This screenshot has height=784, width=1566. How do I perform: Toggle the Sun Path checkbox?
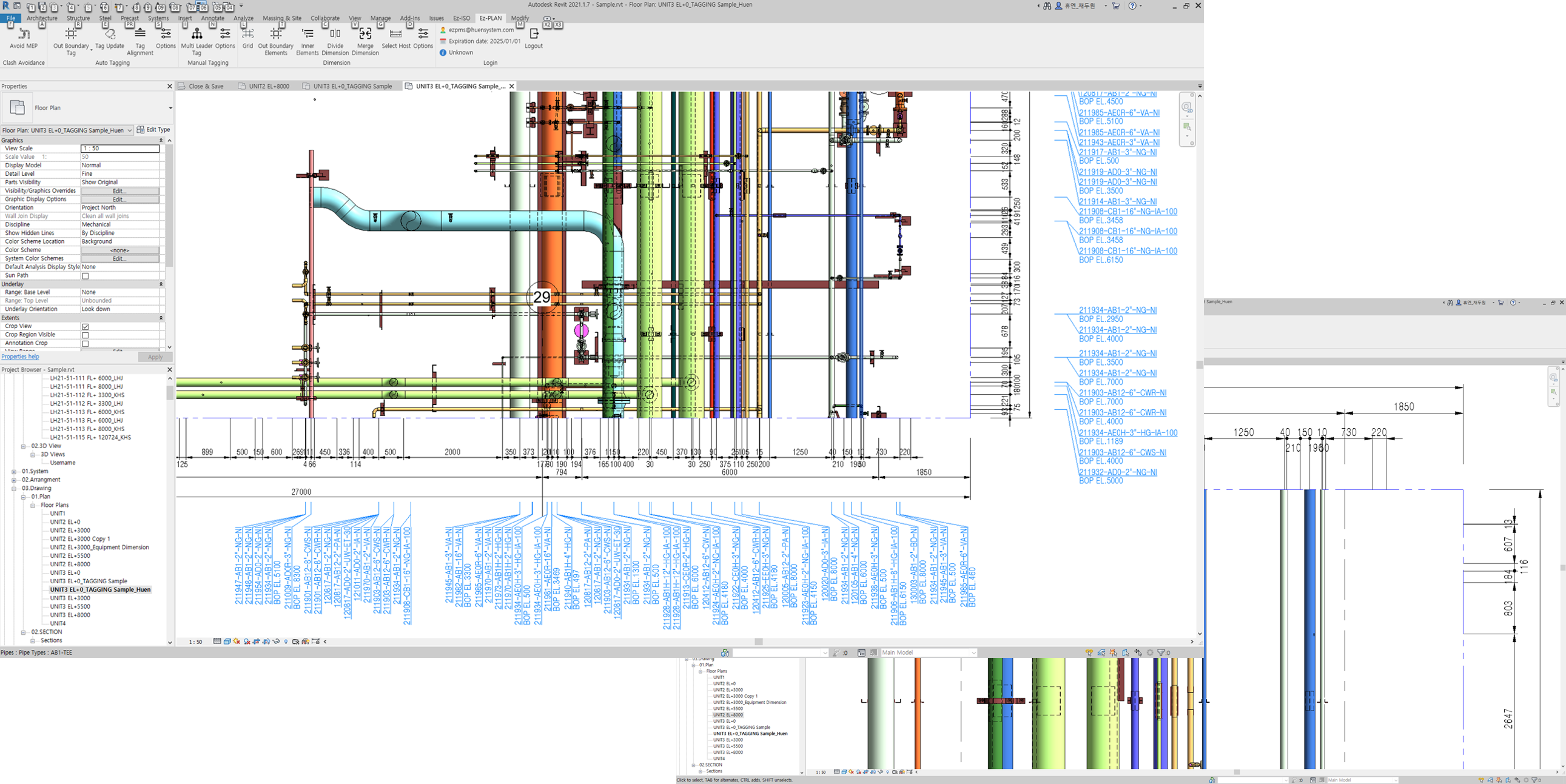pyautogui.click(x=86, y=276)
